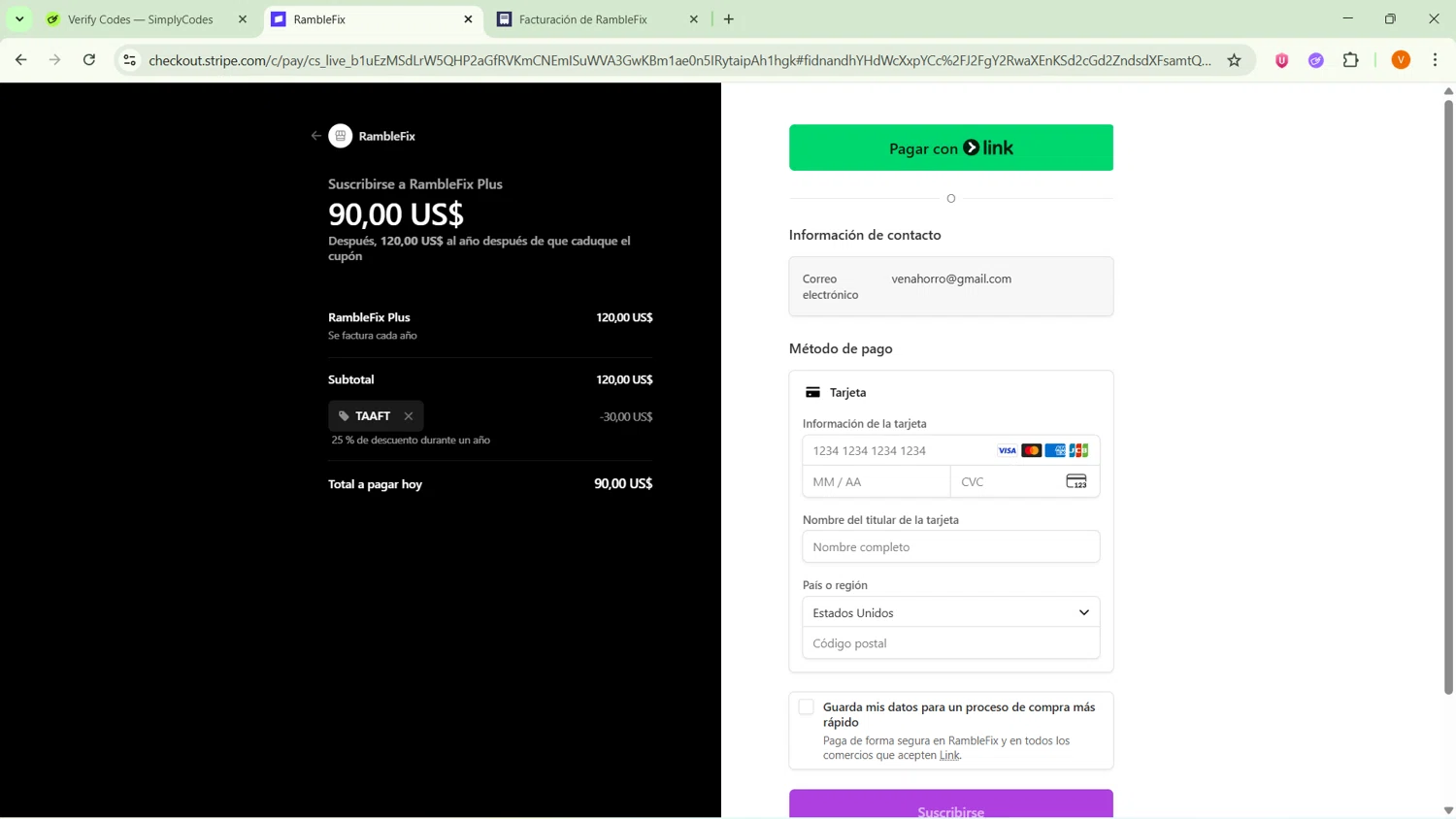This screenshot has height=819, width=1456.
Task: Open the País o región dropdown
Action: pos(951,612)
